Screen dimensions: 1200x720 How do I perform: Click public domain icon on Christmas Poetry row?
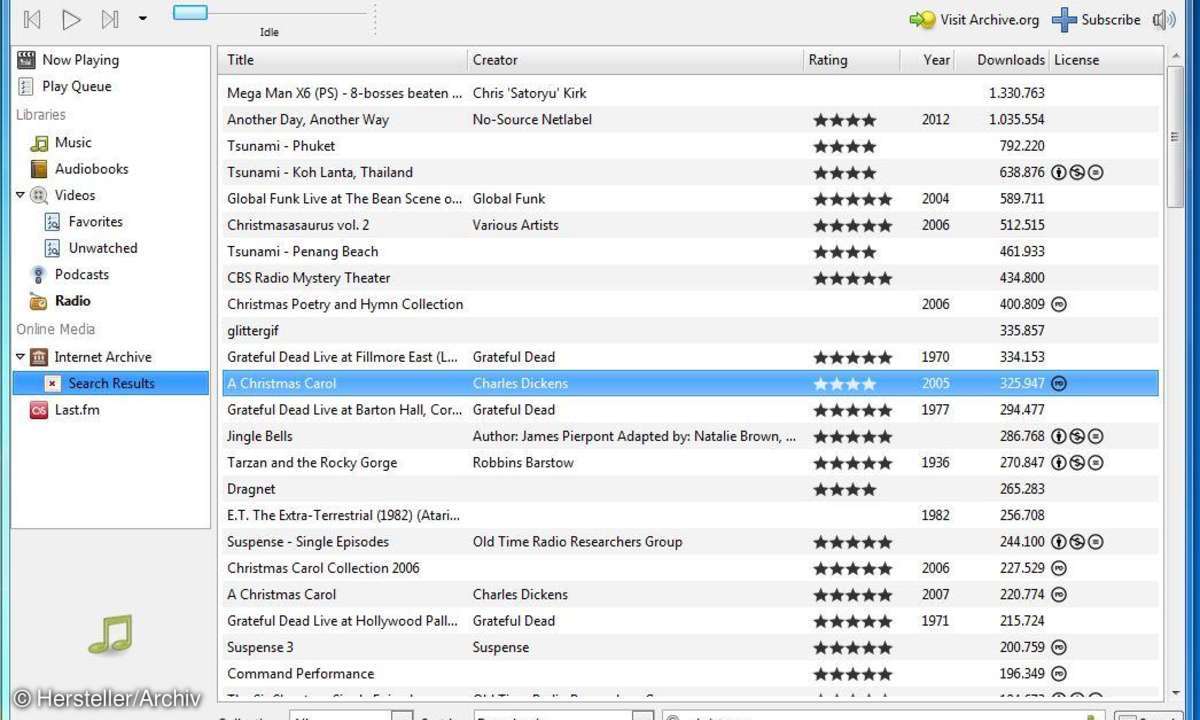point(1059,304)
